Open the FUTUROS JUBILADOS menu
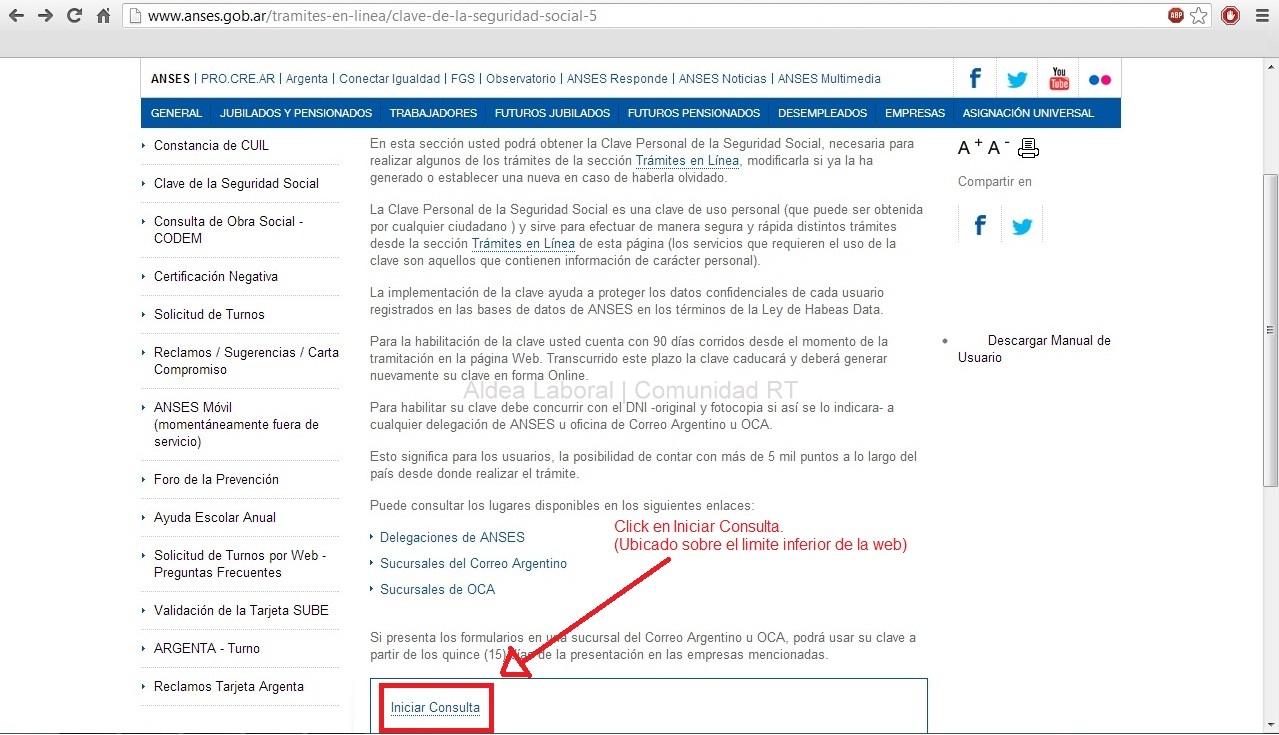Viewport: 1279px width, 735px height. (552, 113)
